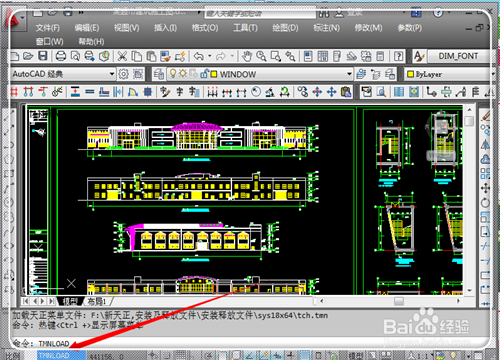Screen dimensions: 500x360
Task: Choose the Array tool
Action: 486,173
